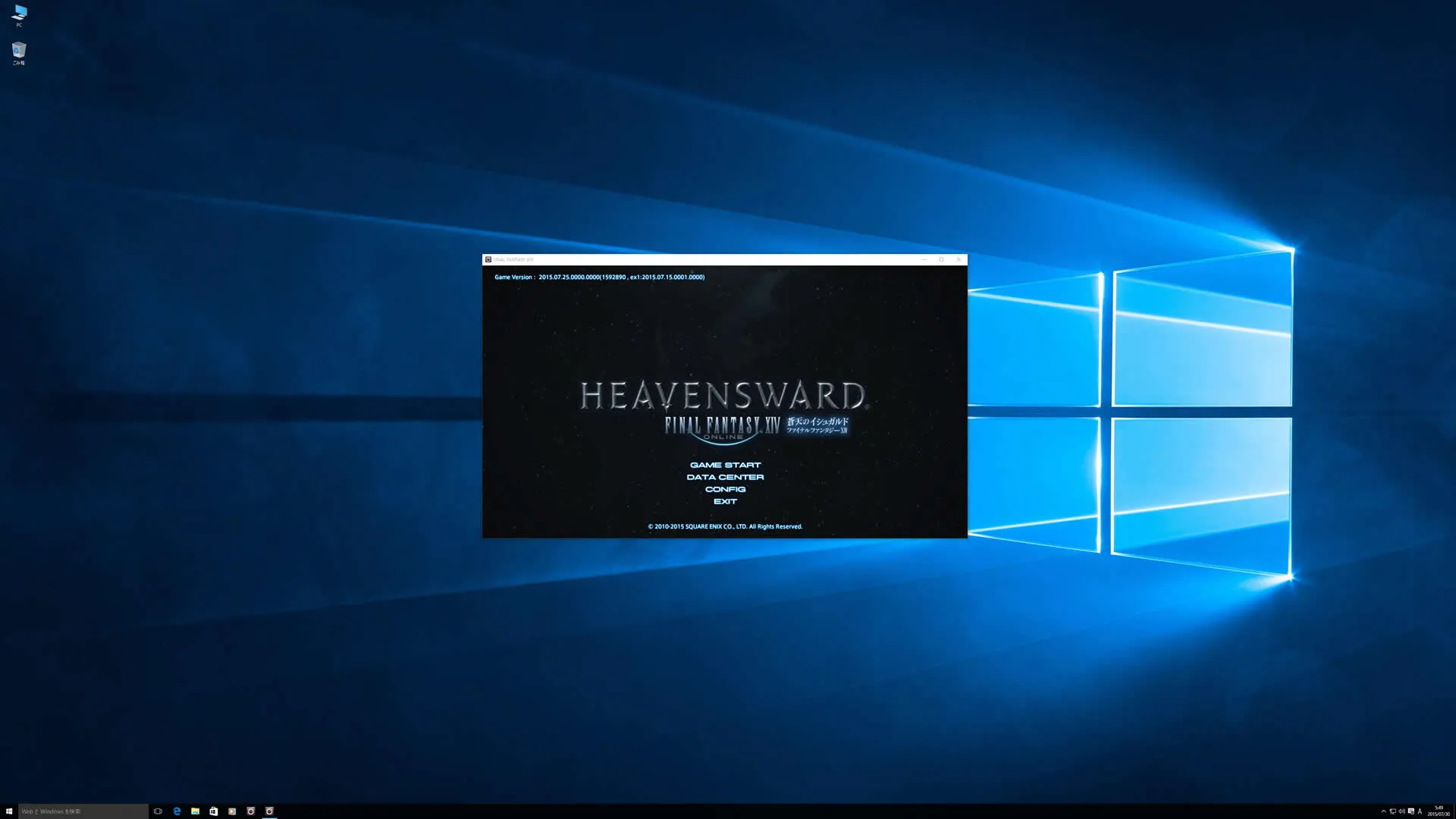Screen dimensions: 1456x819
Task: Select CONFIG in the title menu
Action: 725,489
